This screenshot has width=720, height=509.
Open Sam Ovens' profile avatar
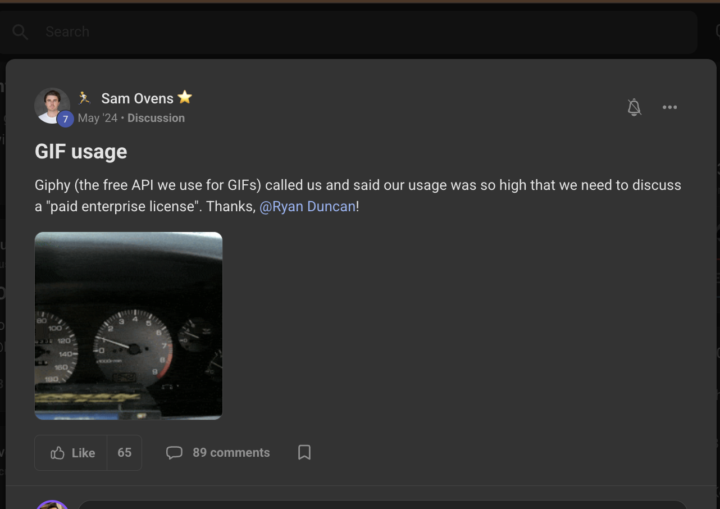(x=52, y=106)
